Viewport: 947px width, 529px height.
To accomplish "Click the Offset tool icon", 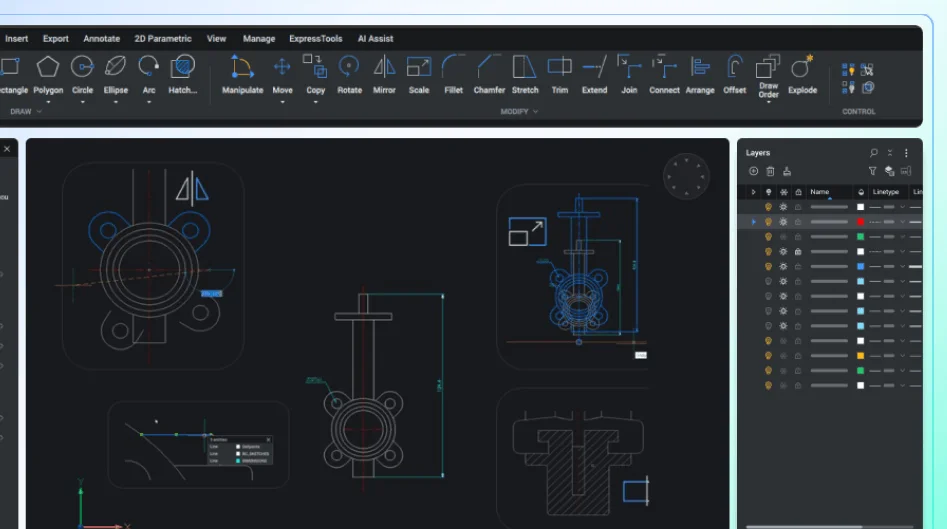I will 735,67.
